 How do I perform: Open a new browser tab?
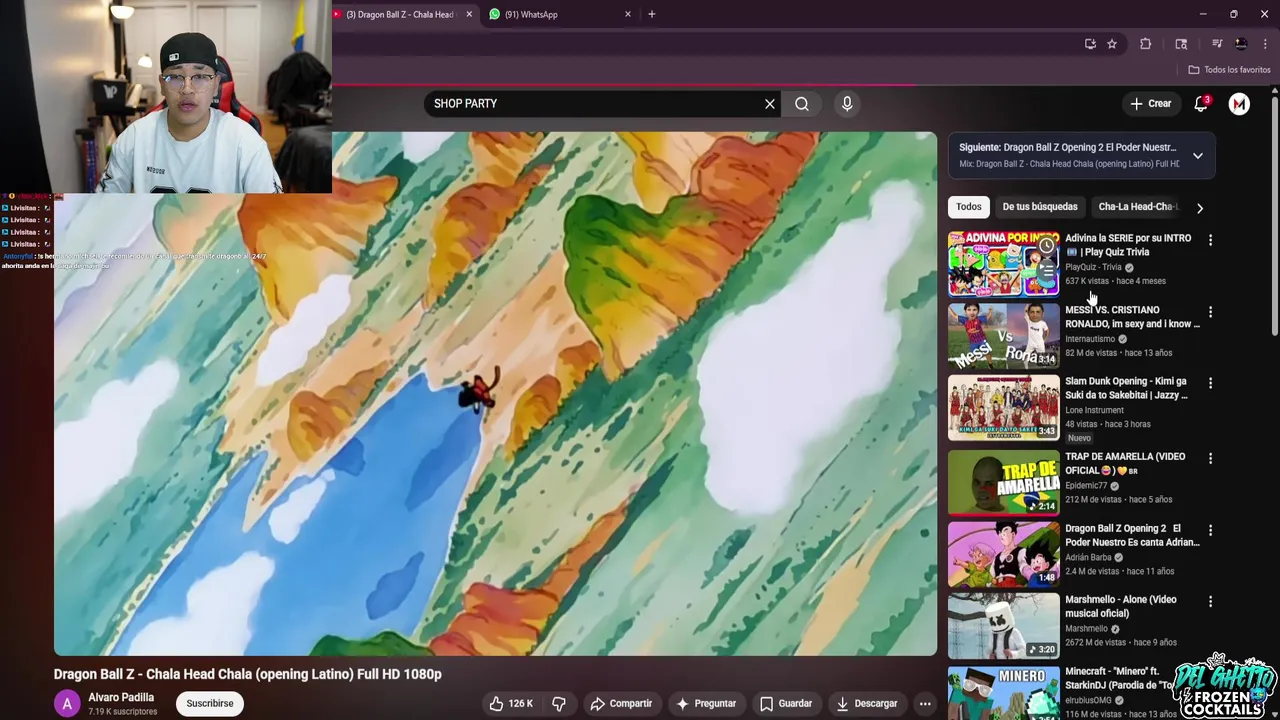(x=652, y=14)
